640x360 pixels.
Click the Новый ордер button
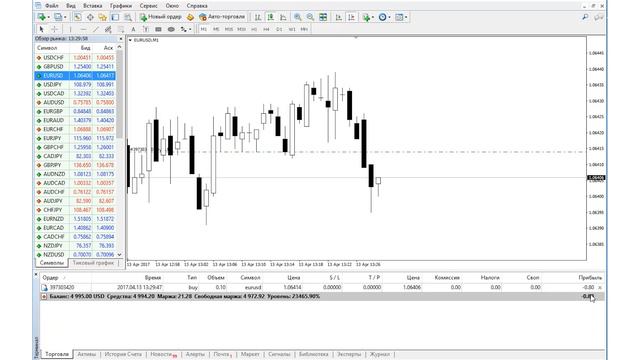tap(160, 17)
